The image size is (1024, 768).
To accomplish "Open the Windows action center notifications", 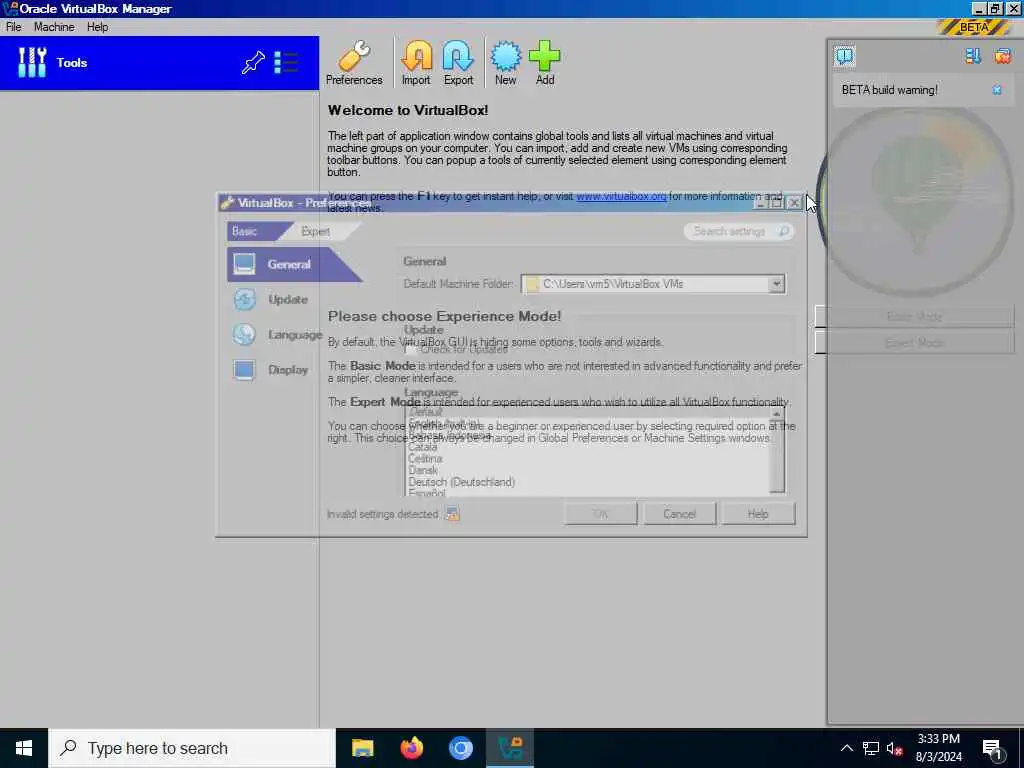I will (x=992, y=750).
